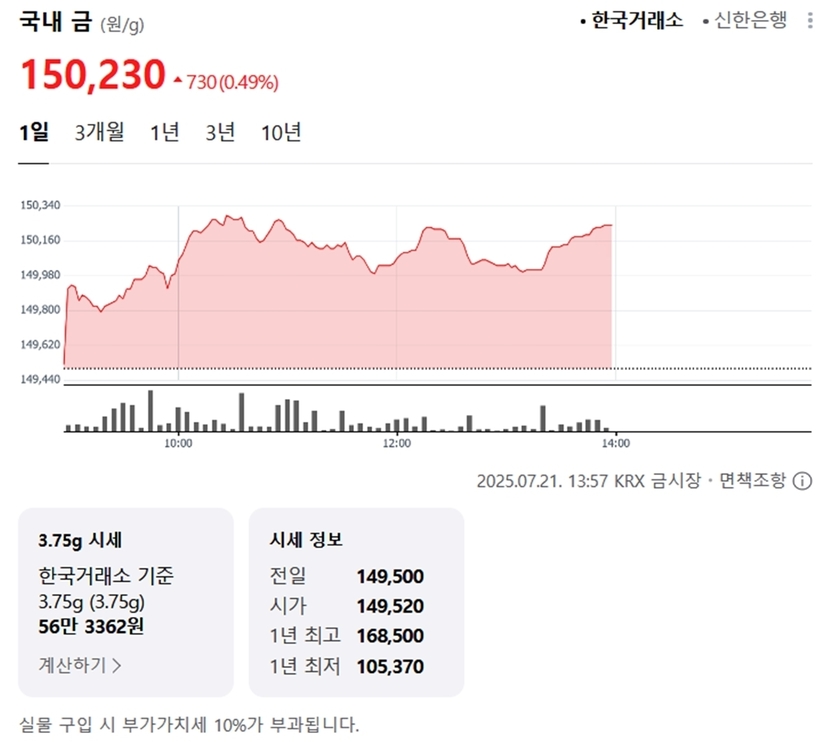Click the 12:00 time axis label
Viewport: 830px width, 742px height.
coord(397,443)
